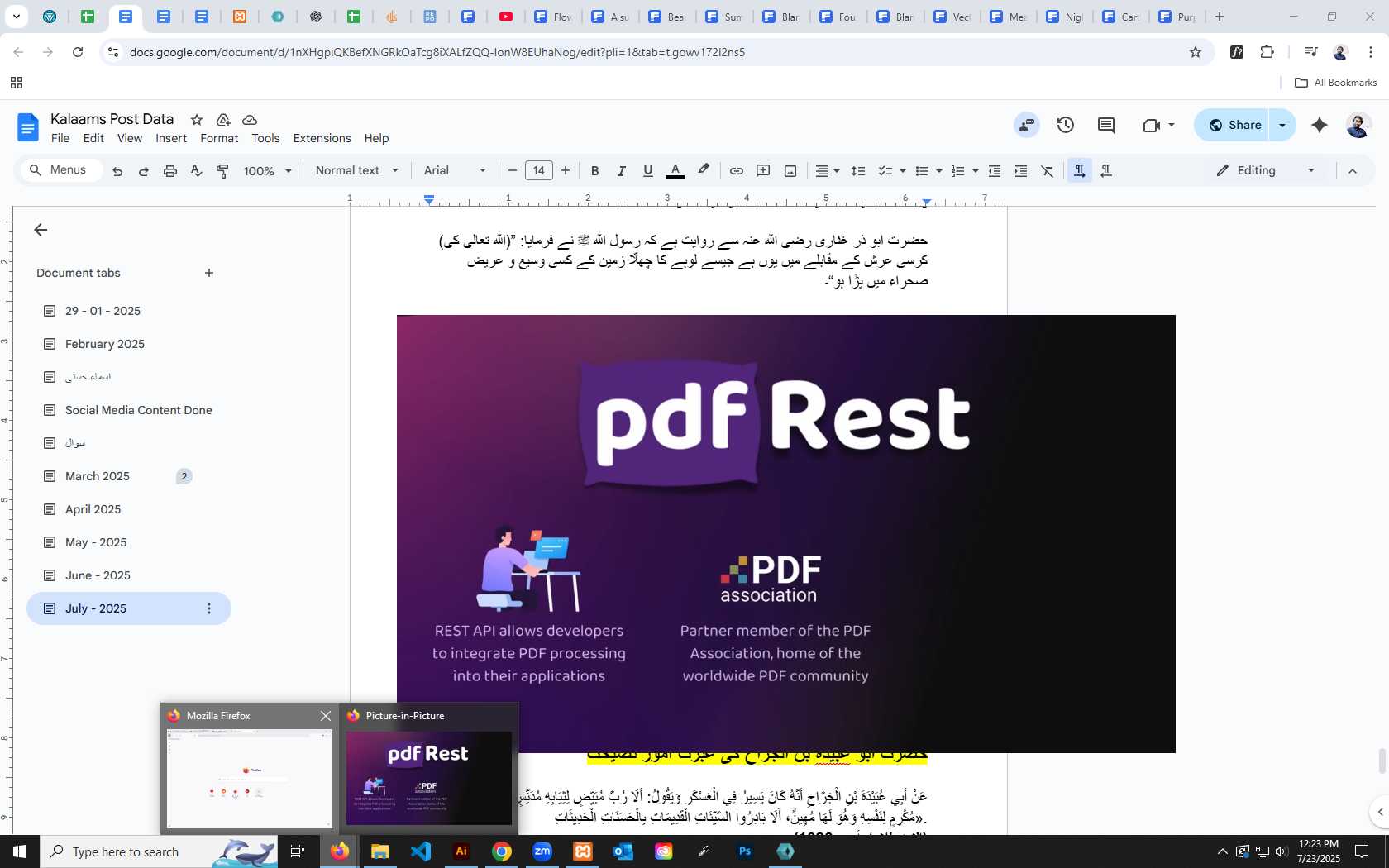Decrease indent with toolbar icon
Screen dimensions: 1389x868
[995, 171]
